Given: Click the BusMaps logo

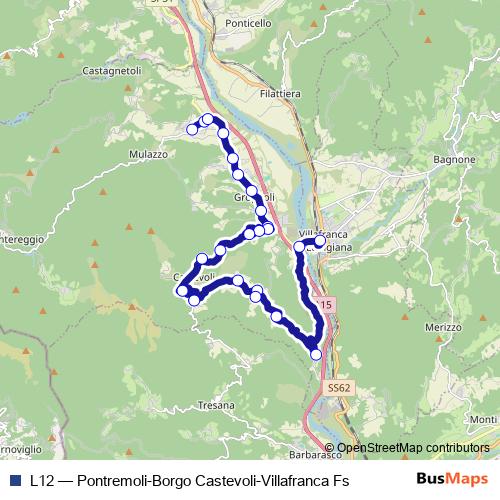Looking at the screenshot, I should coord(452,479).
